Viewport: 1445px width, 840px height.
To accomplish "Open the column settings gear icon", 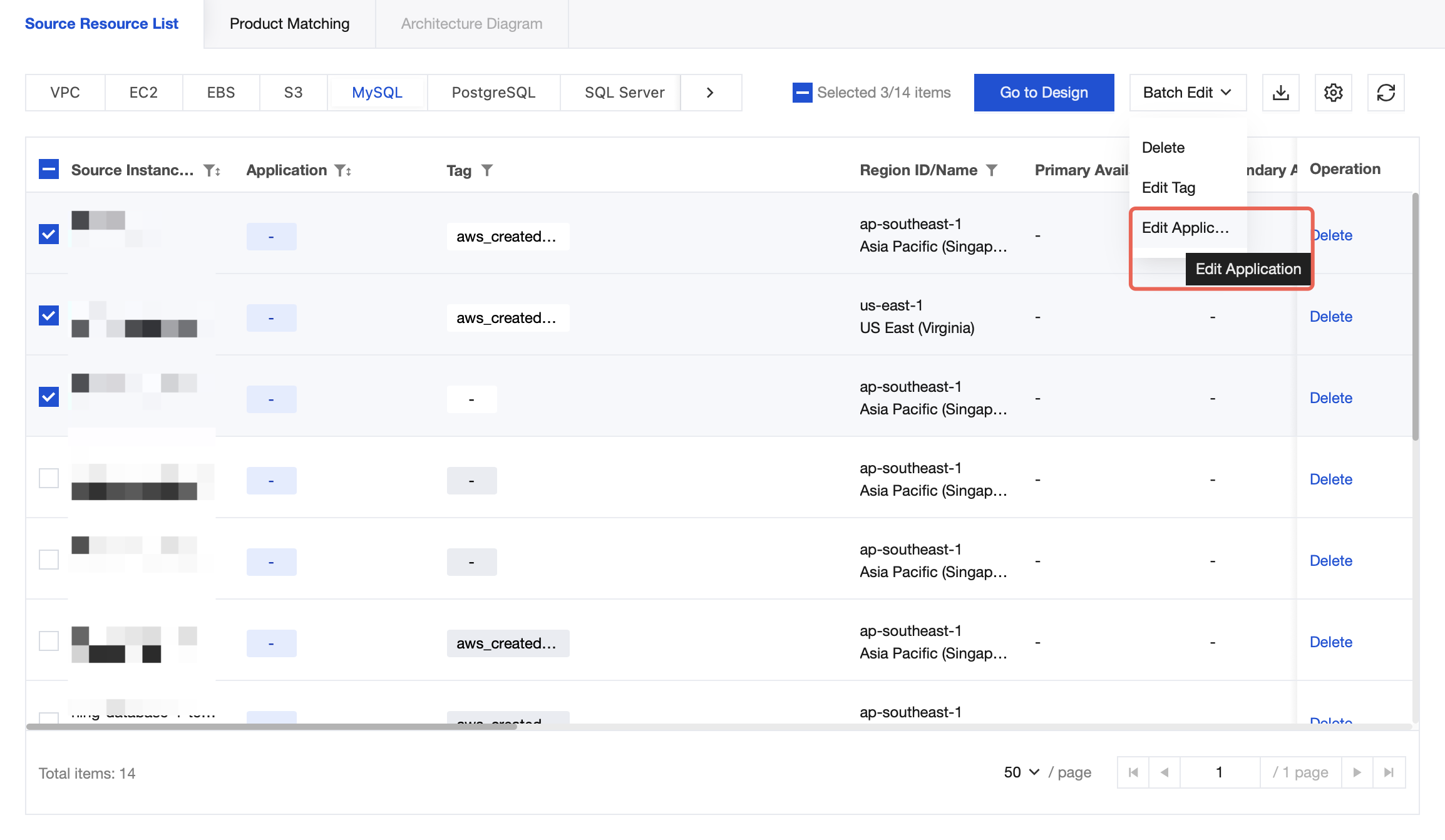I will pos(1333,93).
